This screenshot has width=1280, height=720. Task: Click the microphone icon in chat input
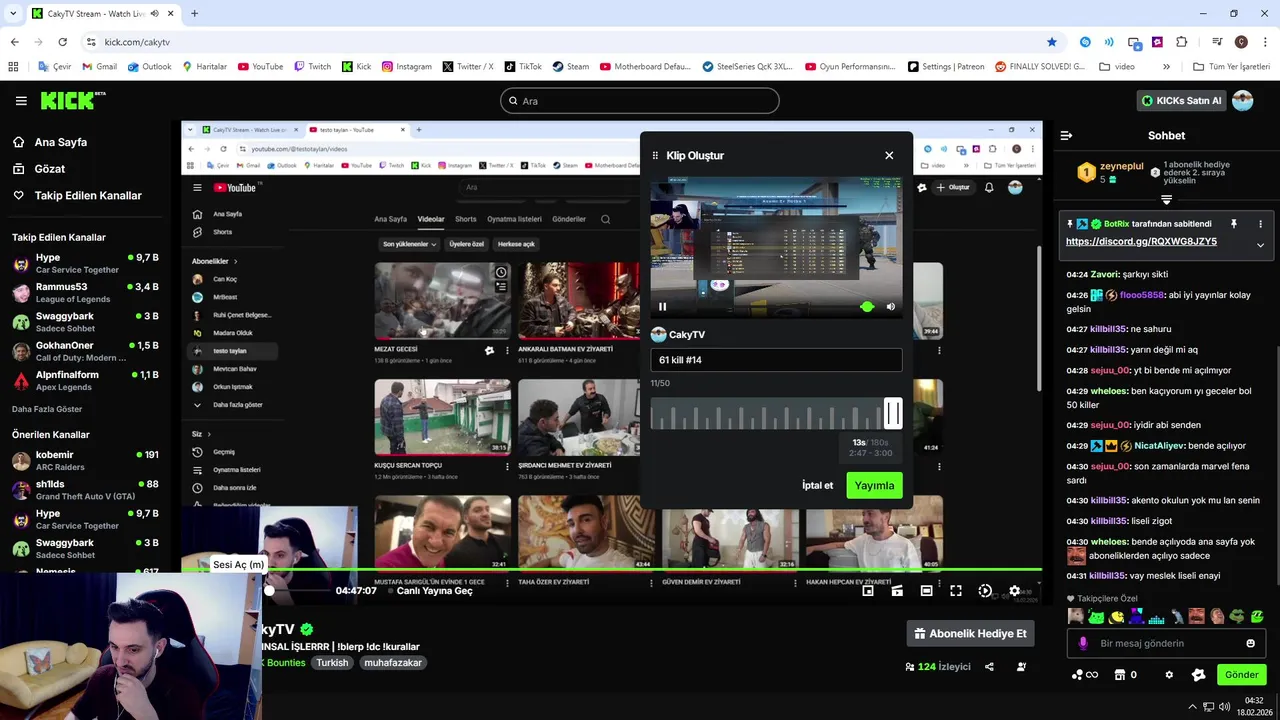(x=1082, y=643)
